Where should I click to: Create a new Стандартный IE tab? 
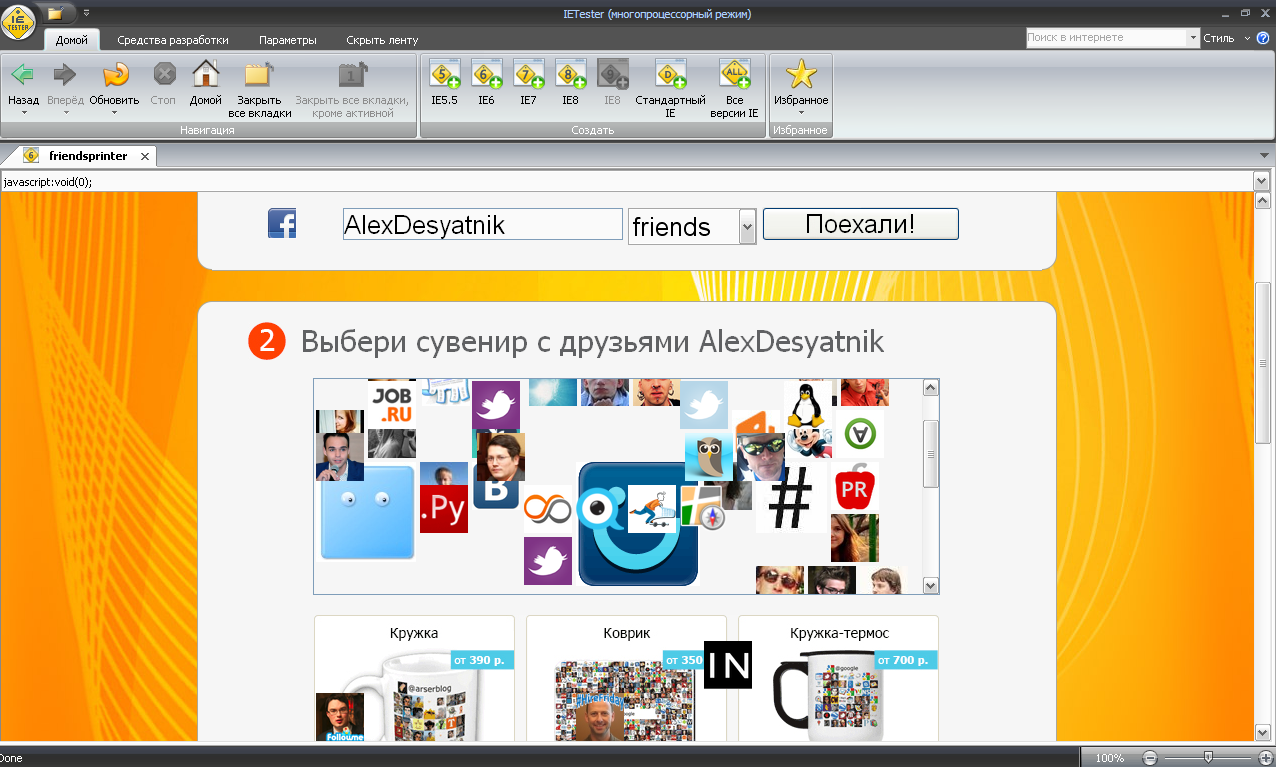tap(670, 89)
